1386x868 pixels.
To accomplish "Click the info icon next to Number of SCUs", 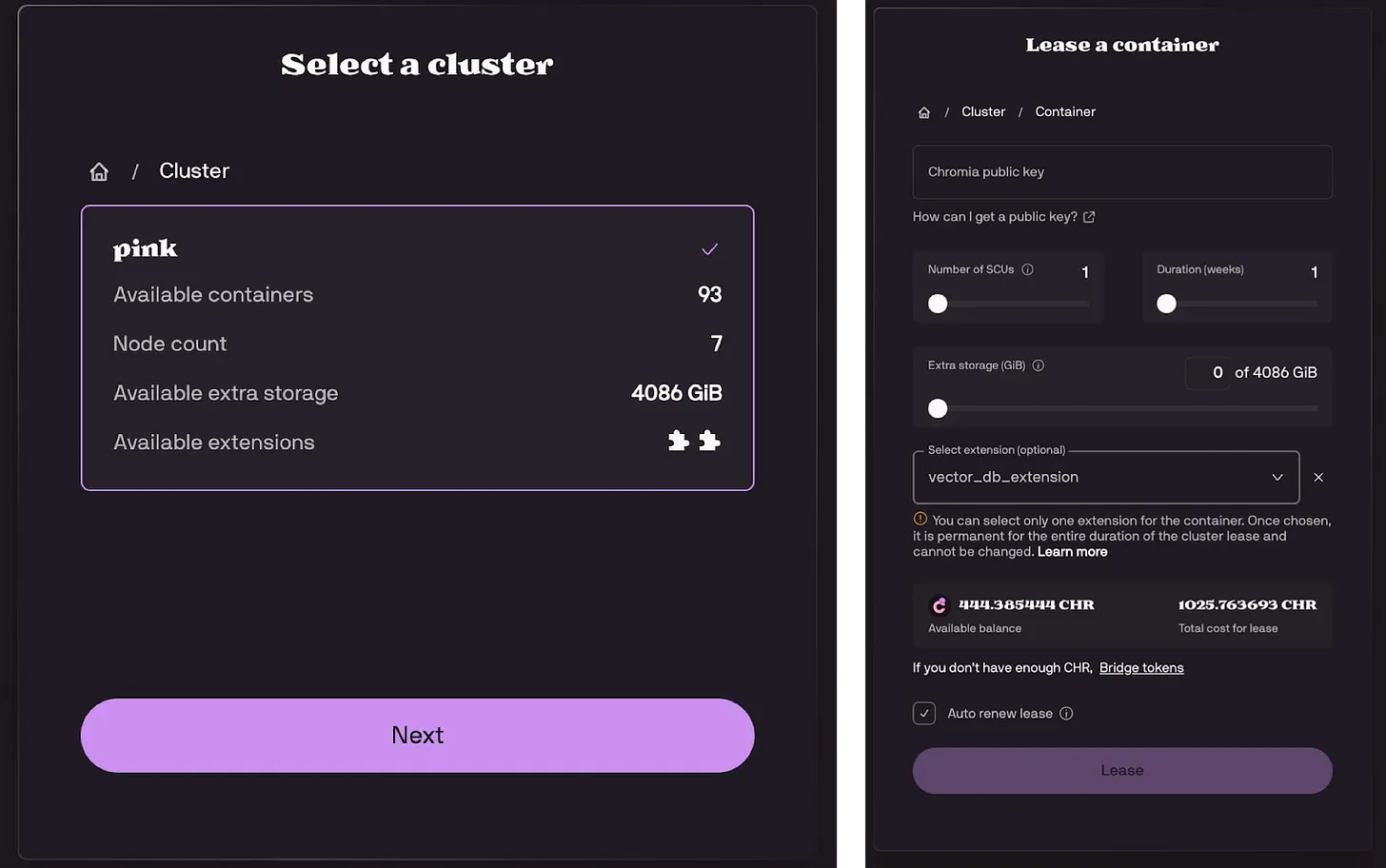I will (x=1027, y=269).
